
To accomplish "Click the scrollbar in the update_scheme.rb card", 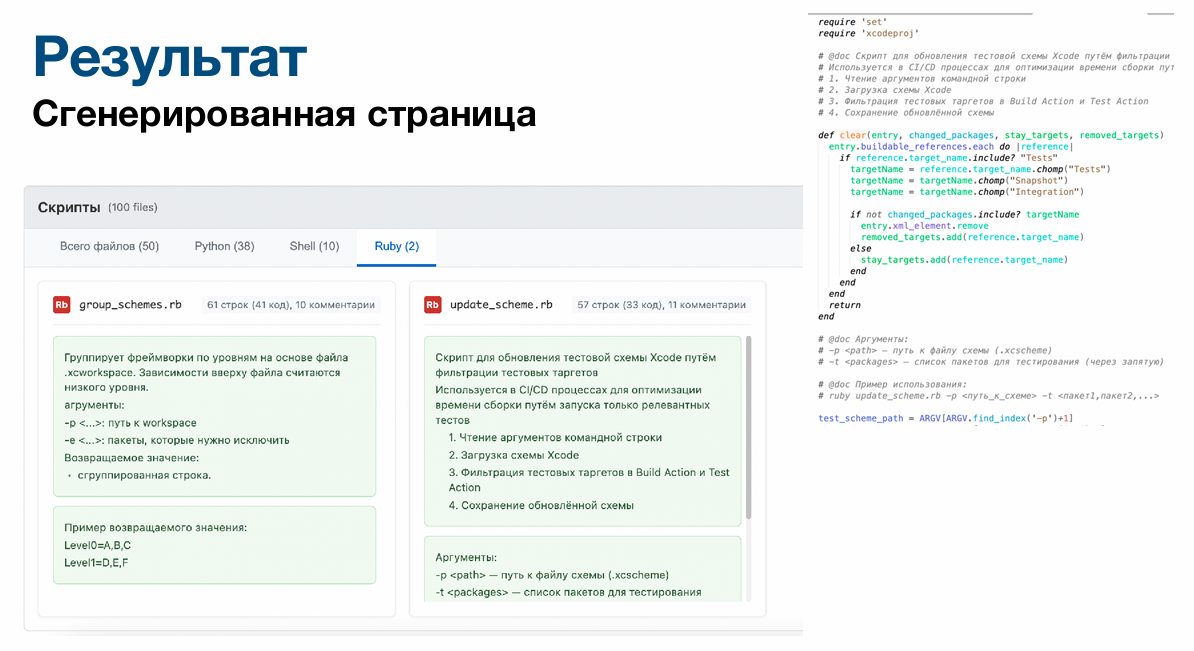I will click(748, 427).
